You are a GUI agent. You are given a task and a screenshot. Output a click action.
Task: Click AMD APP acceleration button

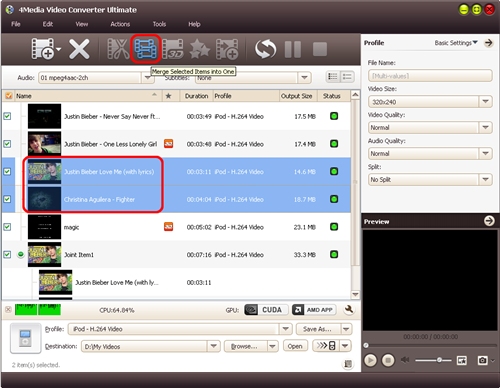(314, 310)
